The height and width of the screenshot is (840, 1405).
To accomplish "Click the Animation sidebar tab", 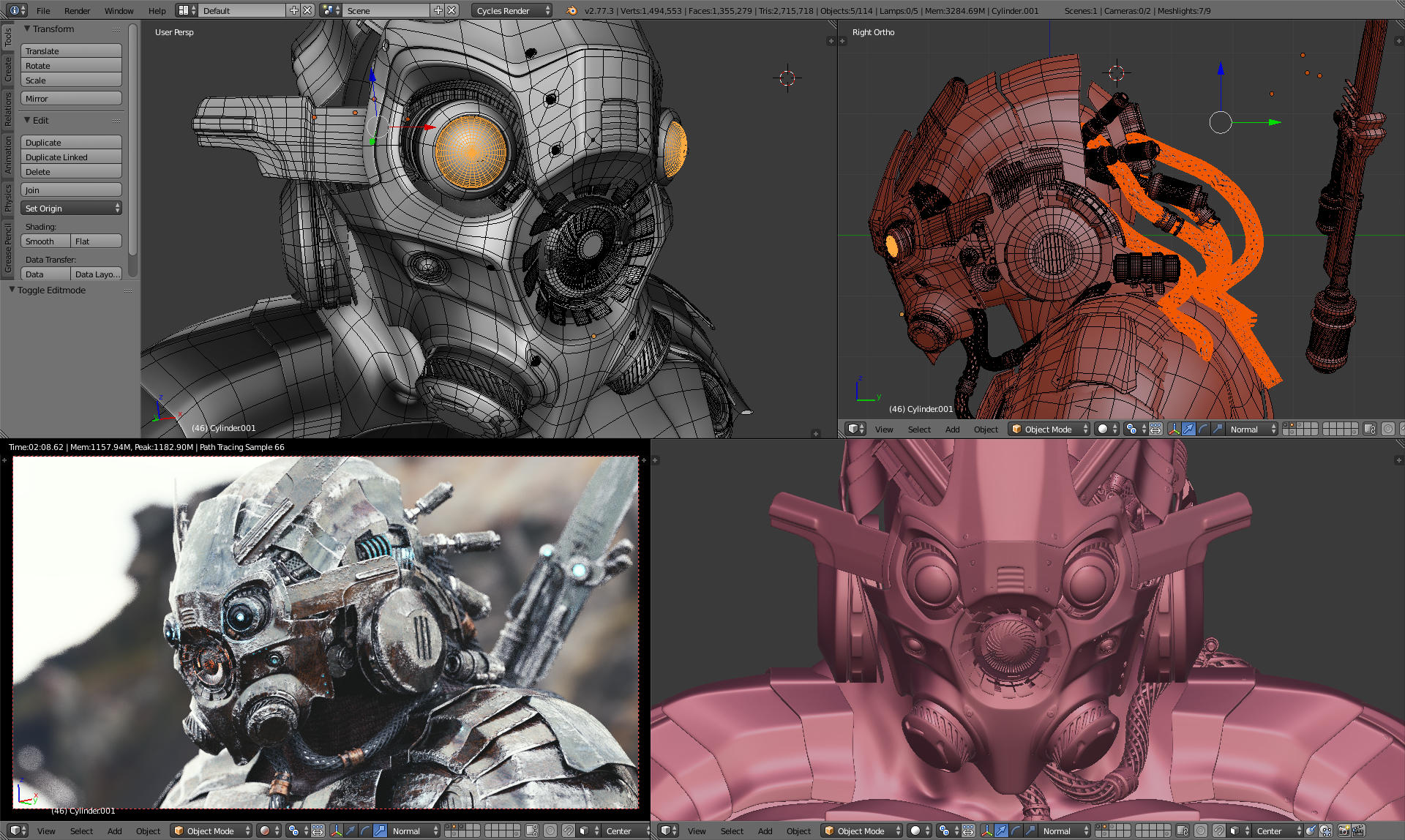I will (x=9, y=162).
